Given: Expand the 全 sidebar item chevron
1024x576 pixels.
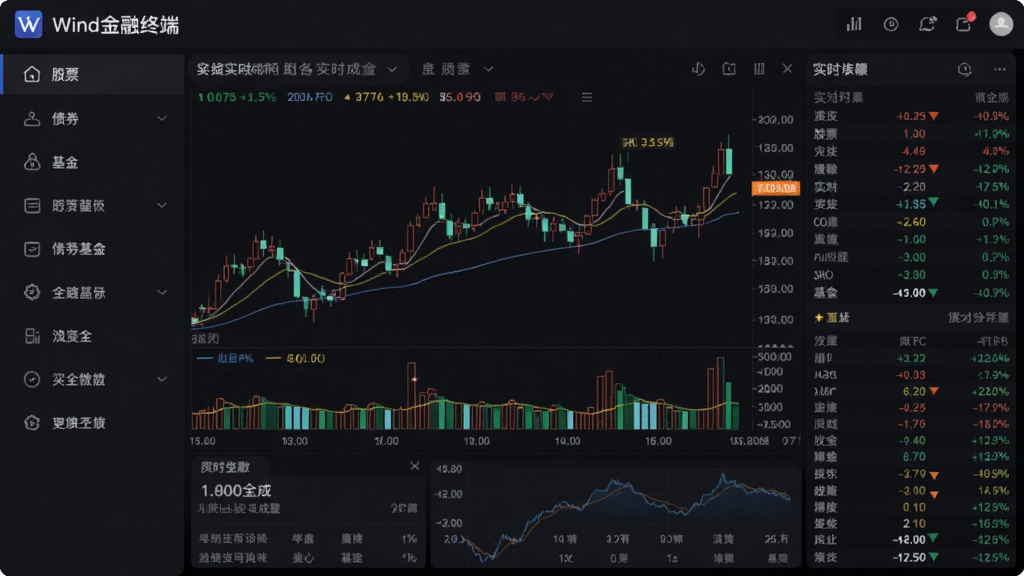Looking at the screenshot, I should (x=162, y=293).
